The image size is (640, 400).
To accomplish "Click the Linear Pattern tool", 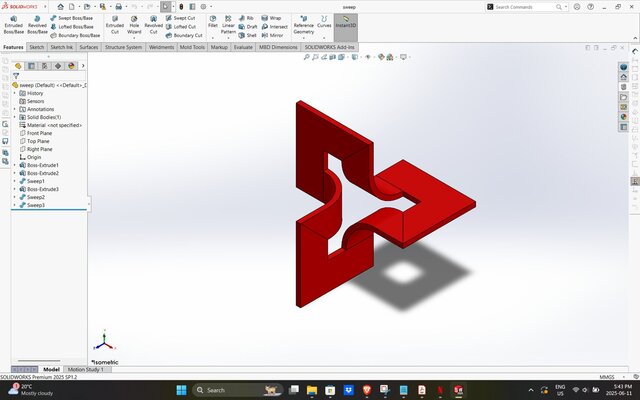I will pos(229,24).
